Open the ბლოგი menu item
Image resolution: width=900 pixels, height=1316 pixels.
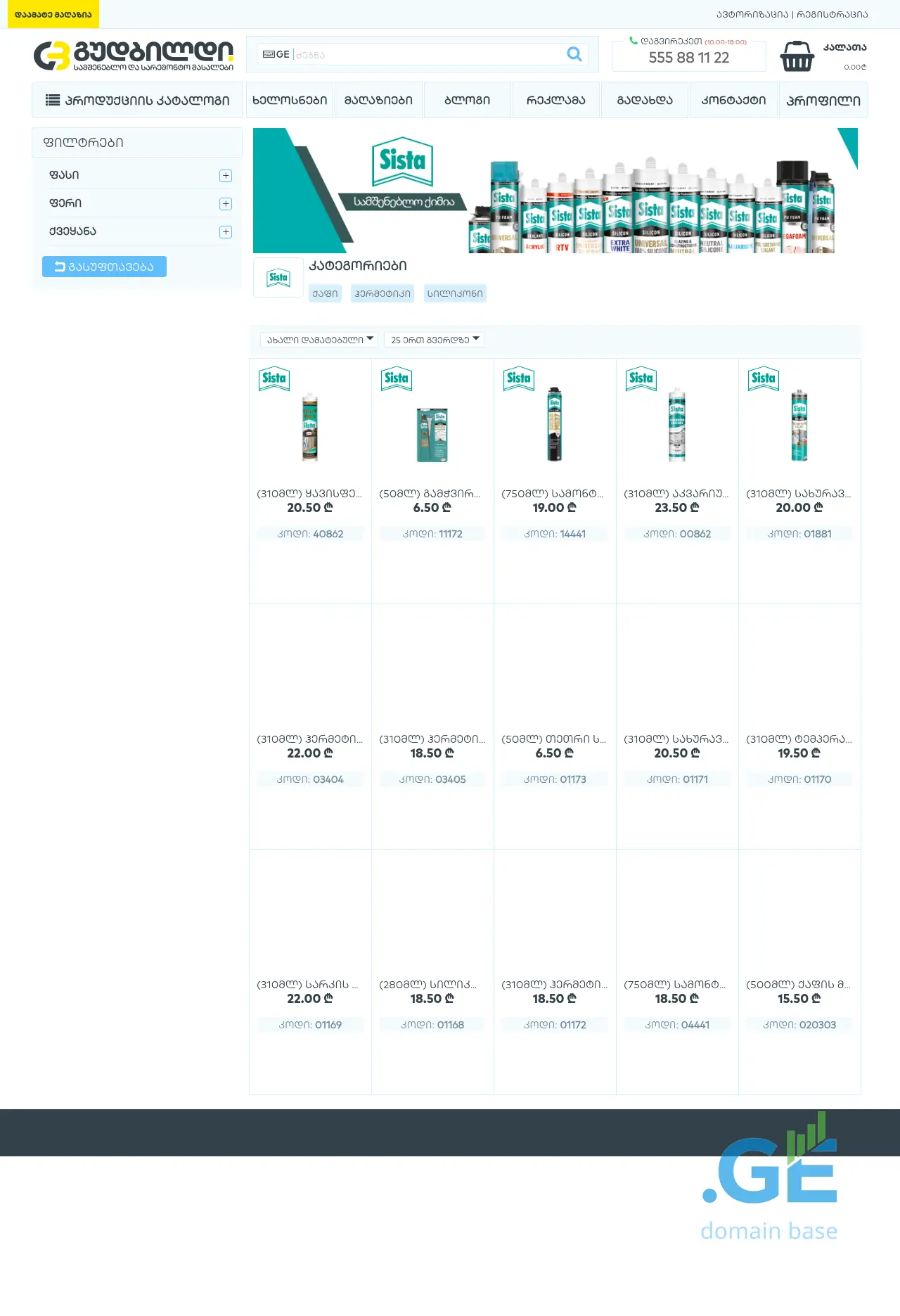tap(468, 100)
